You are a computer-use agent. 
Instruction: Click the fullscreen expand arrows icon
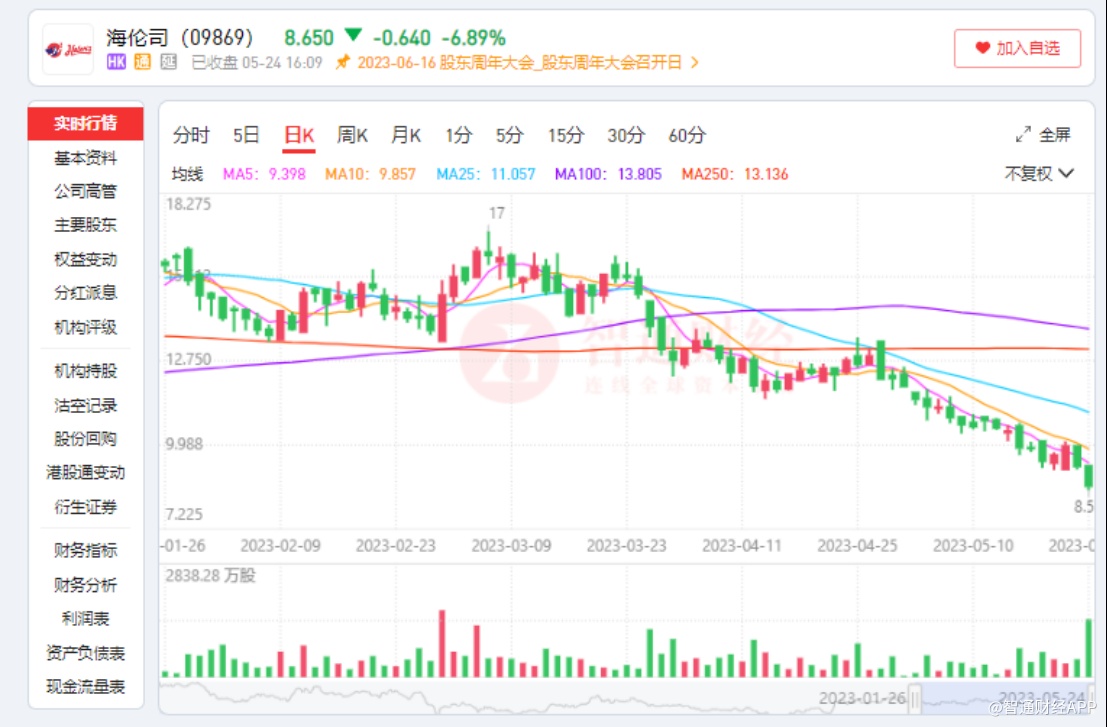click(x=1023, y=135)
